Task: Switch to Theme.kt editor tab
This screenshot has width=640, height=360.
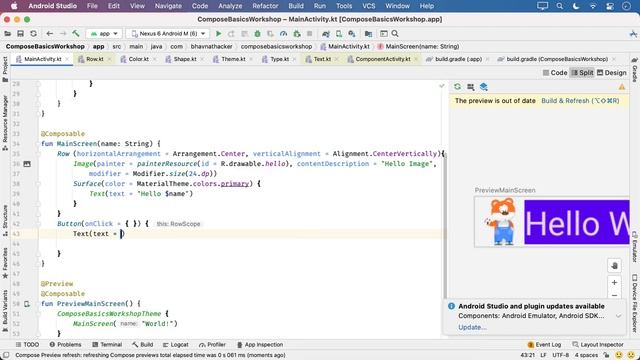Action: click(233, 59)
